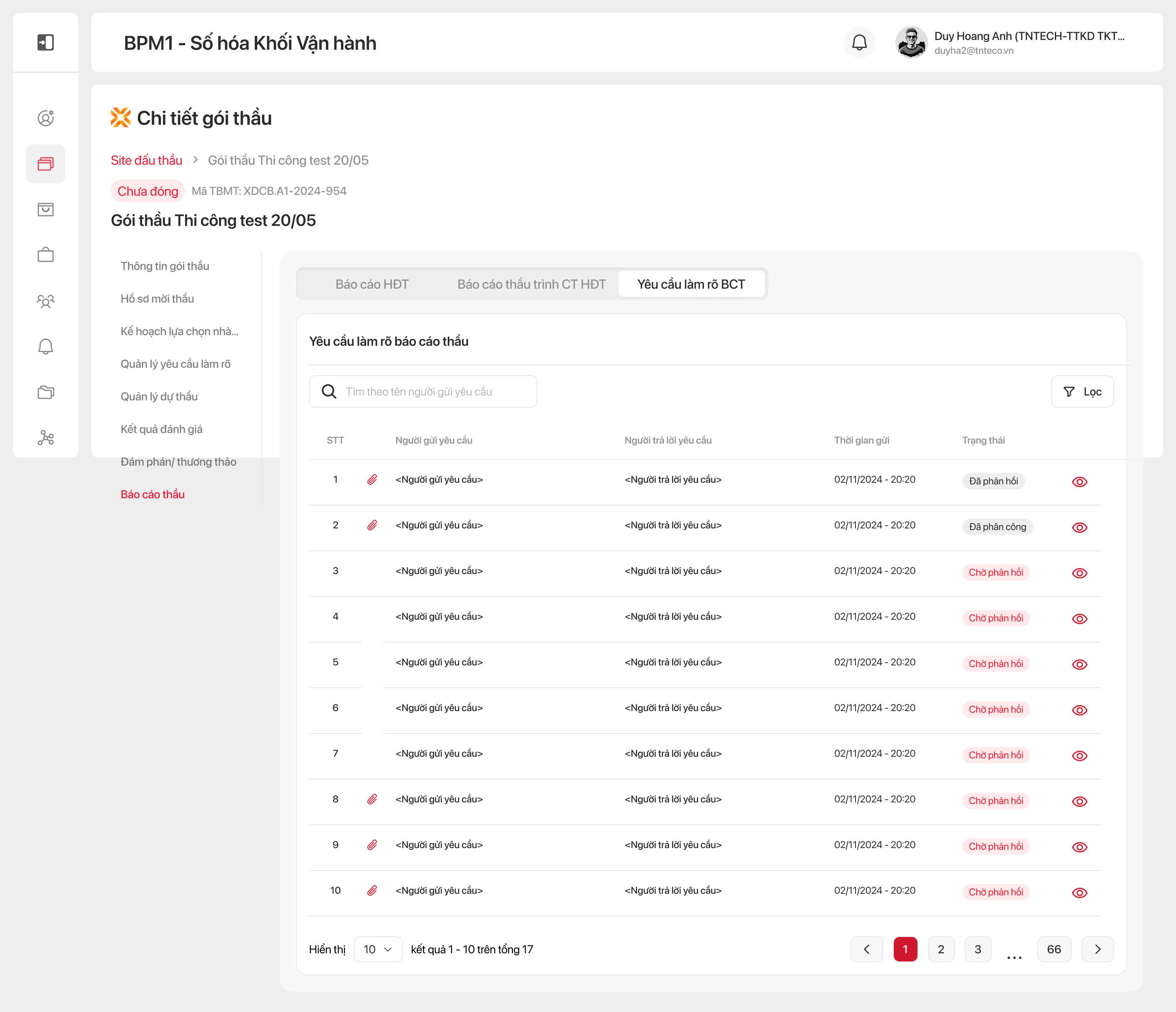Collapse the sidebar with the top-left panel icon

[45, 42]
